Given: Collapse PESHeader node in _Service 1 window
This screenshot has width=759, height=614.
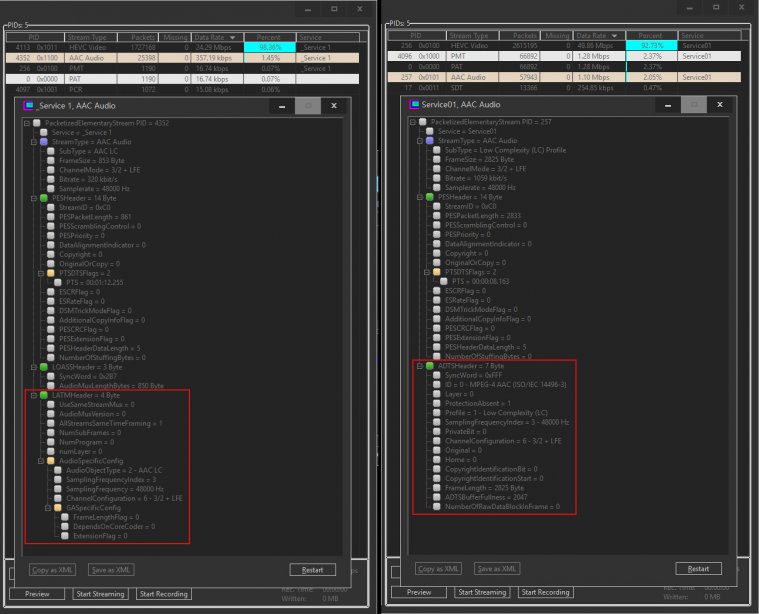Looking at the screenshot, I should pos(34,198).
